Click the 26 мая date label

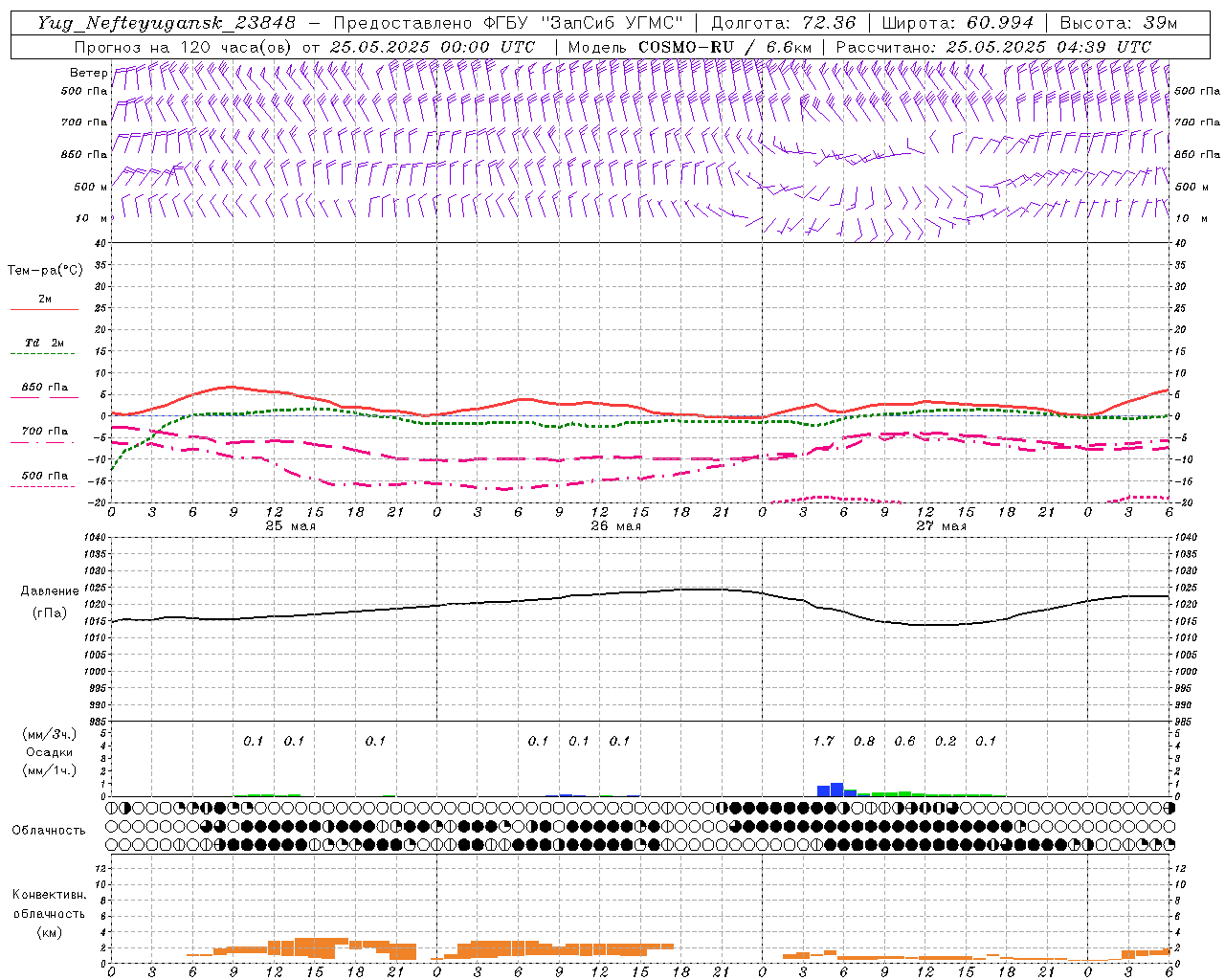[x=615, y=526]
